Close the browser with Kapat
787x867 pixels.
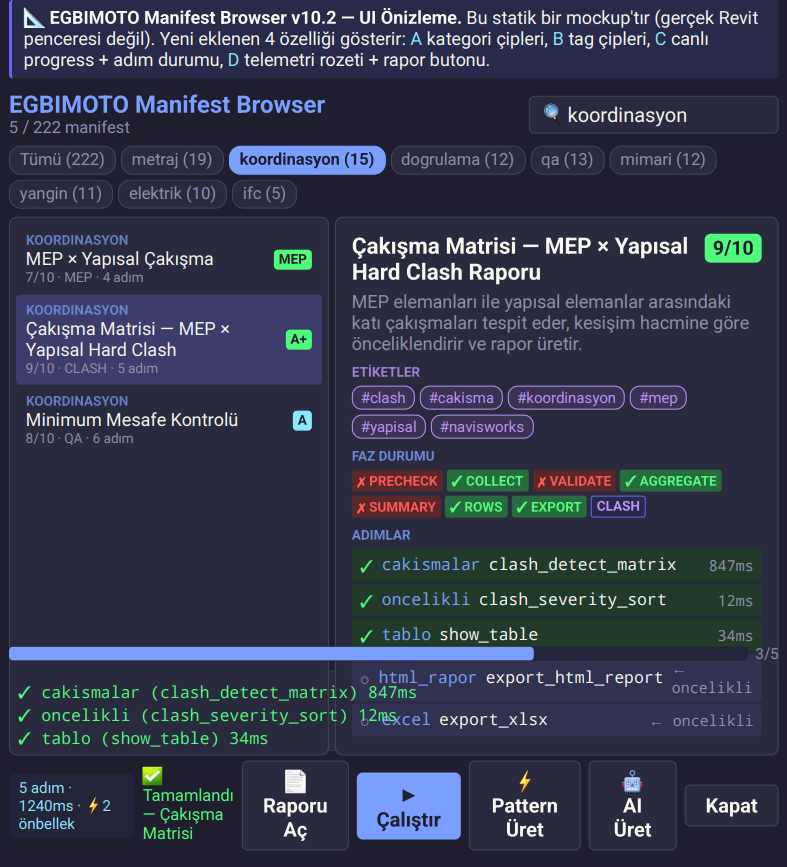click(731, 806)
